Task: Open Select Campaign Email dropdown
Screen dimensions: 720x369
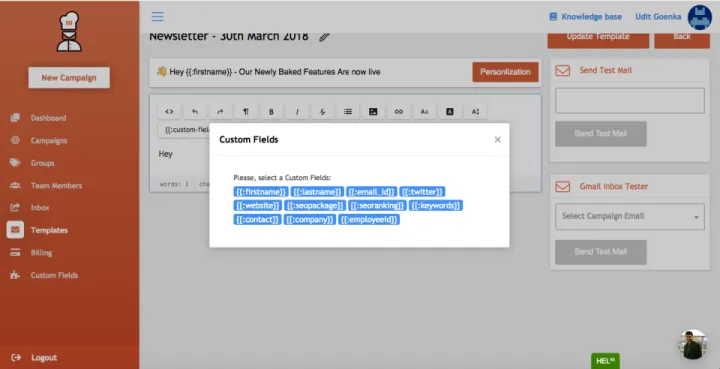Action: (x=630, y=216)
